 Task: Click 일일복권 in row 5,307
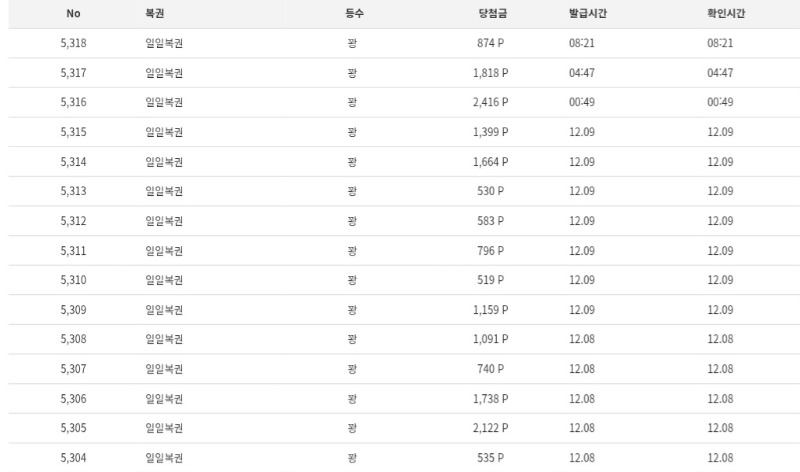coord(164,369)
